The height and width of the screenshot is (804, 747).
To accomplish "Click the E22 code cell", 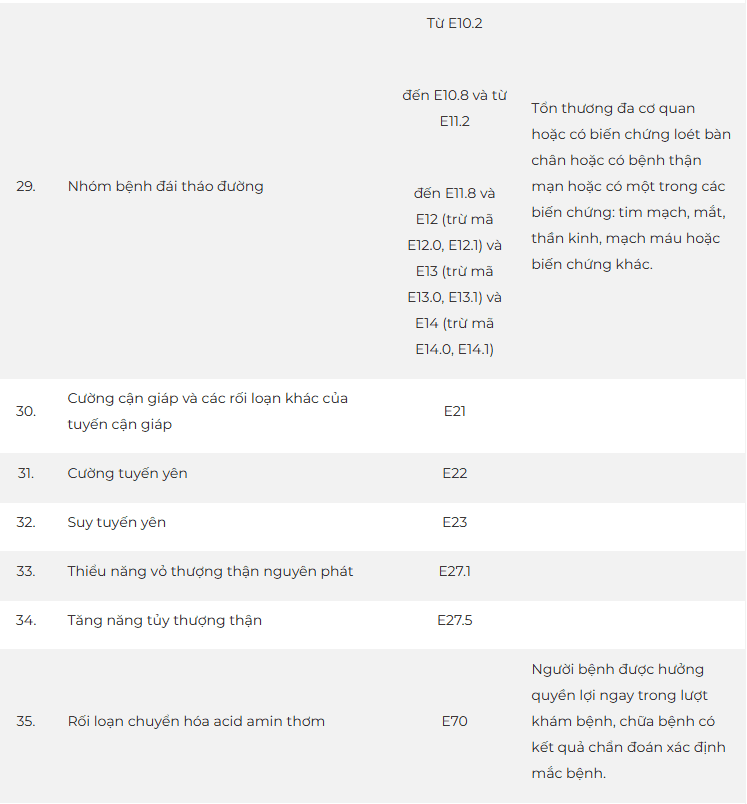I will click(x=454, y=473).
